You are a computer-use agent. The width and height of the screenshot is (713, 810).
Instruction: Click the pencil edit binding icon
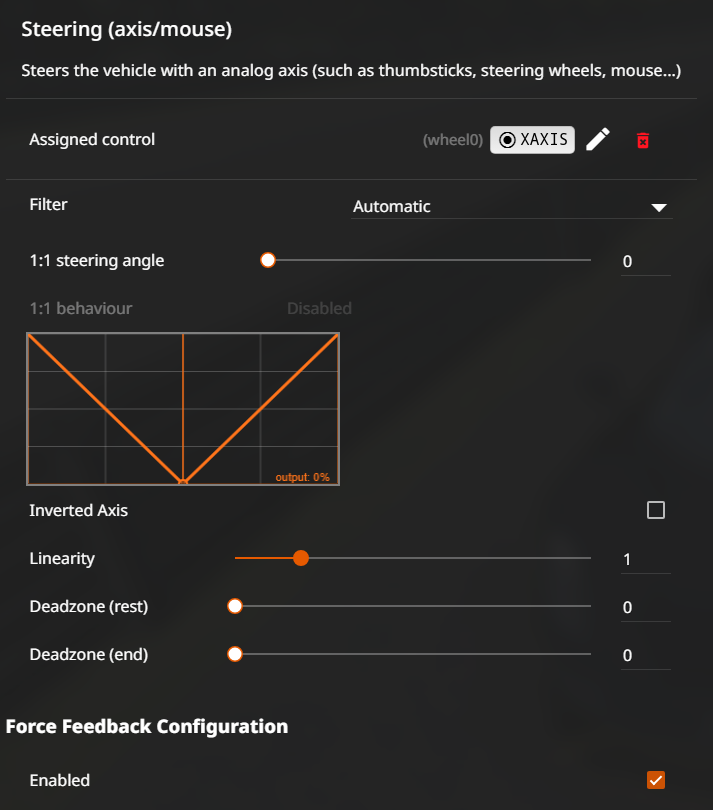(598, 139)
